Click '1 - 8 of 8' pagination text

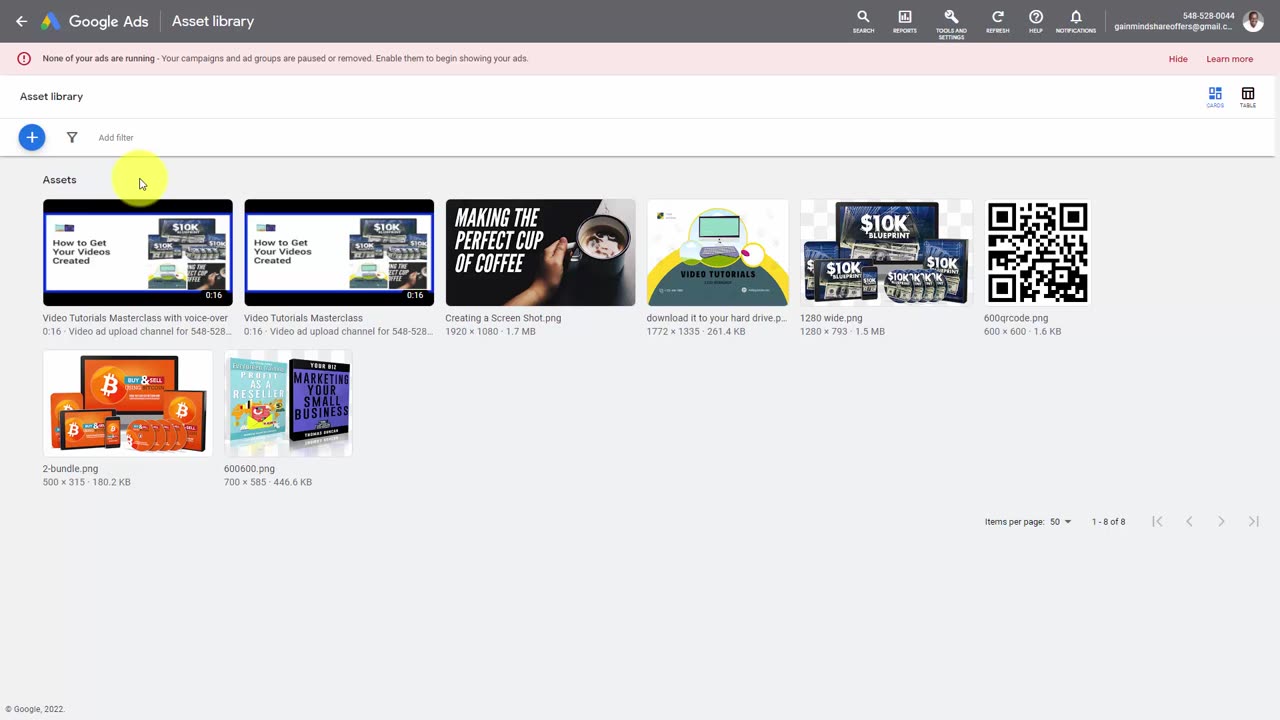click(x=1108, y=522)
